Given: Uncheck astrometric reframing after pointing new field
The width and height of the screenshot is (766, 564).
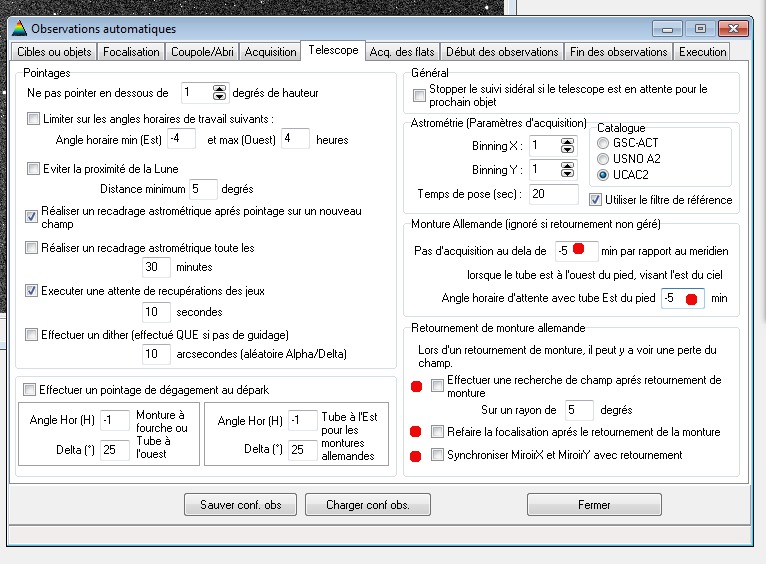Looking at the screenshot, I should [31, 216].
